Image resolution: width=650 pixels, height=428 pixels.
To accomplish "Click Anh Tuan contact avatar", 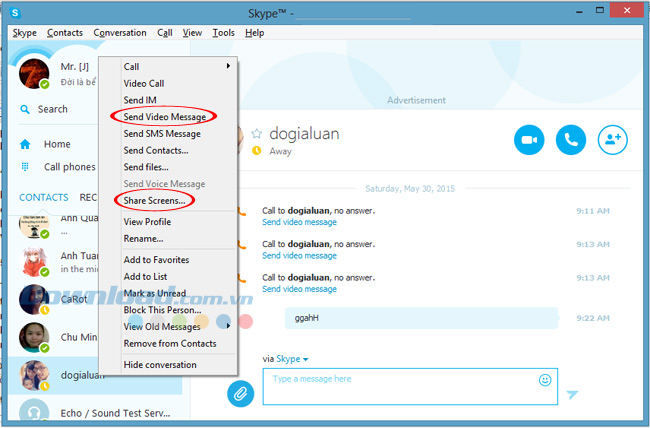I will tap(34, 262).
